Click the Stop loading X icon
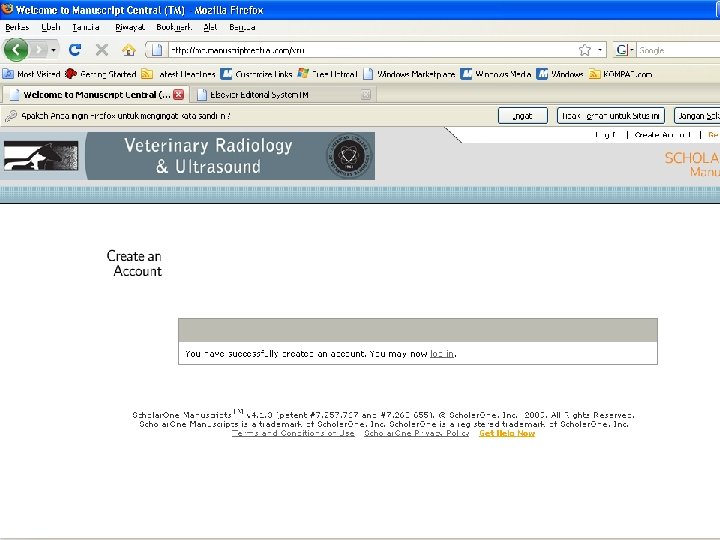This screenshot has width=720, height=540. pos(101,50)
